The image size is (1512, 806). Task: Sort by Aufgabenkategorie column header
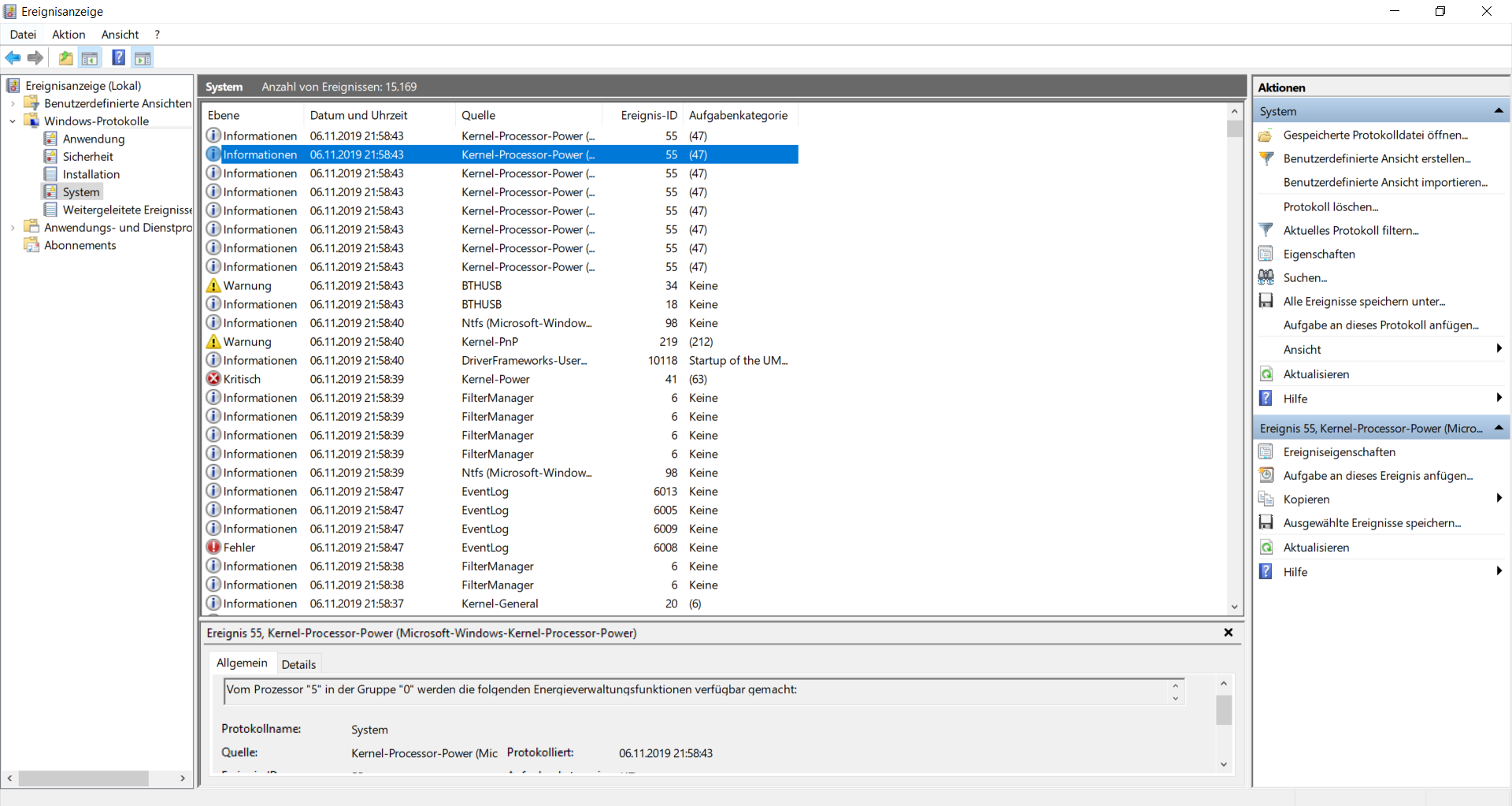click(x=739, y=115)
